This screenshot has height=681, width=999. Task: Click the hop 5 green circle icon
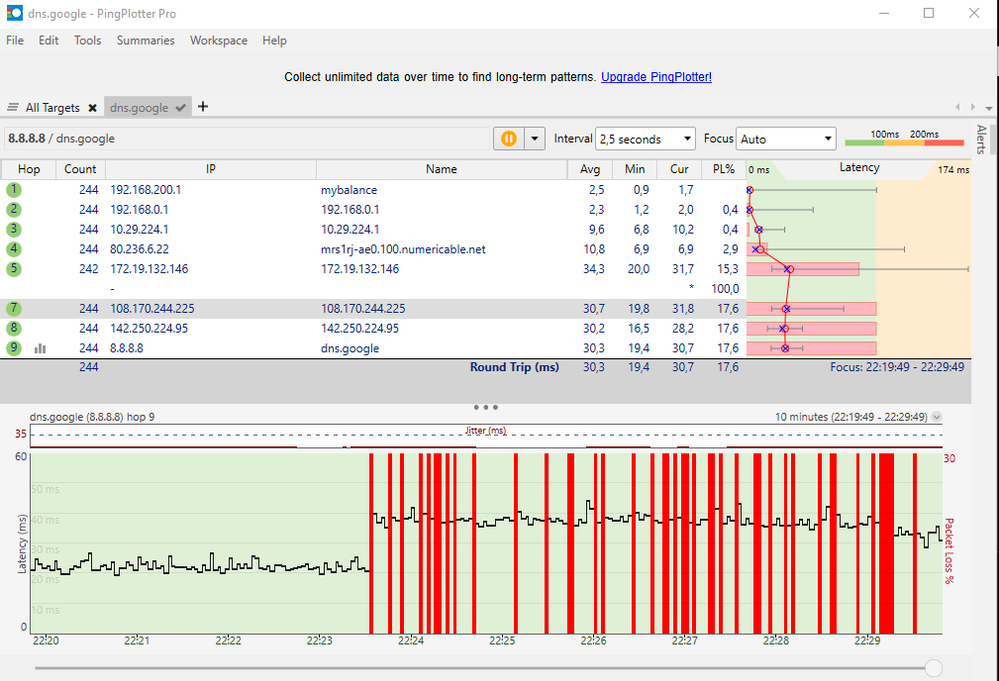tap(14, 269)
